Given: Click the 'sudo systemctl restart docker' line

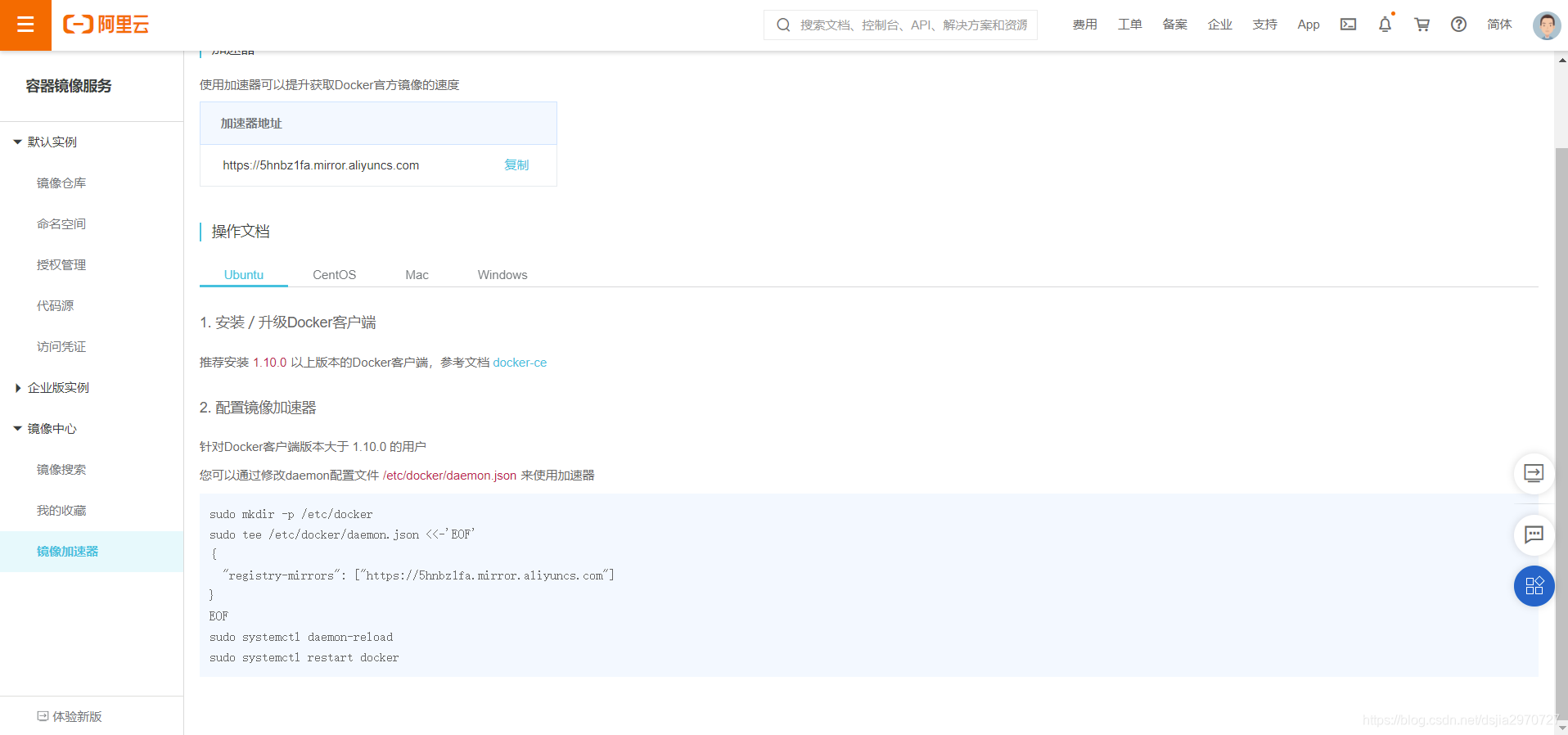Looking at the screenshot, I should pos(304,658).
